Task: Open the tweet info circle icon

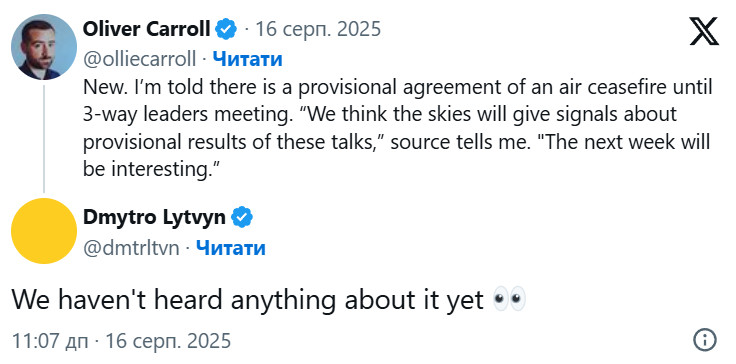Action: pyautogui.click(x=705, y=340)
